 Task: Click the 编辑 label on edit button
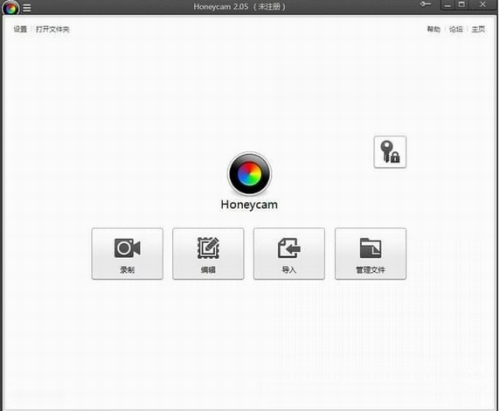[x=208, y=270]
